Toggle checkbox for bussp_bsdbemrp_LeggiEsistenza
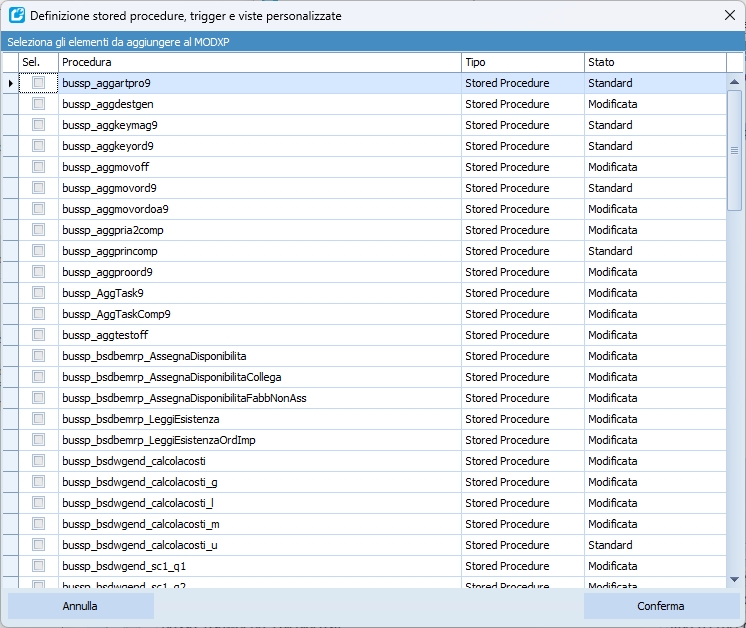 tap(39, 419)
